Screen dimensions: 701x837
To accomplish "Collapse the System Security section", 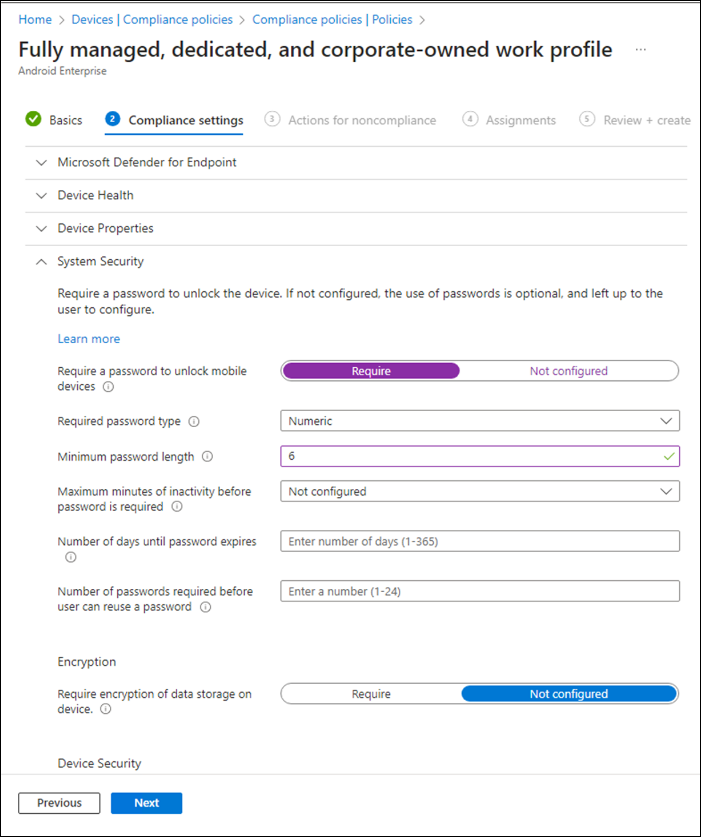I will click(x=100, y=261).
